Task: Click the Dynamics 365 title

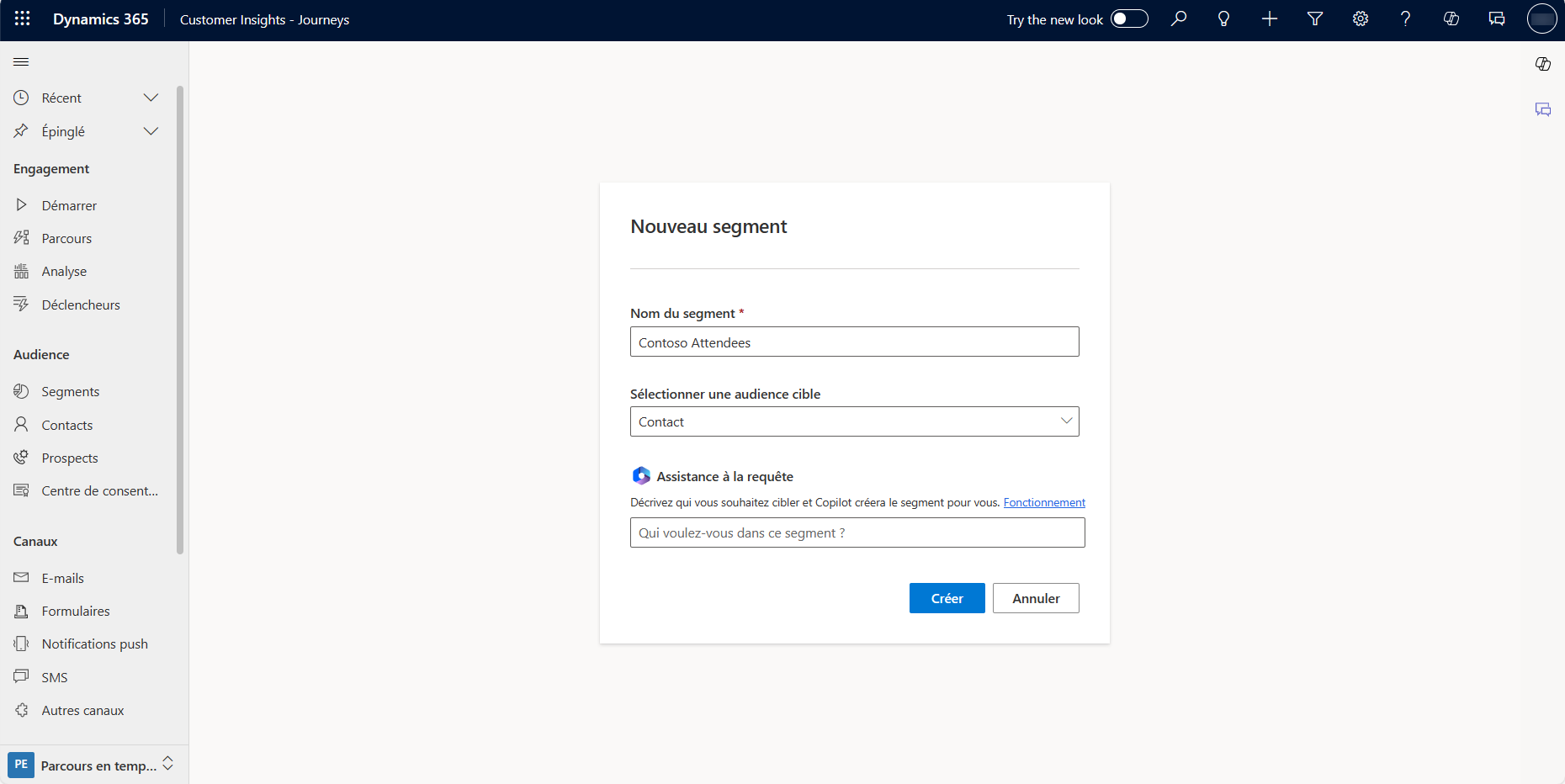Action: [101, 19]
